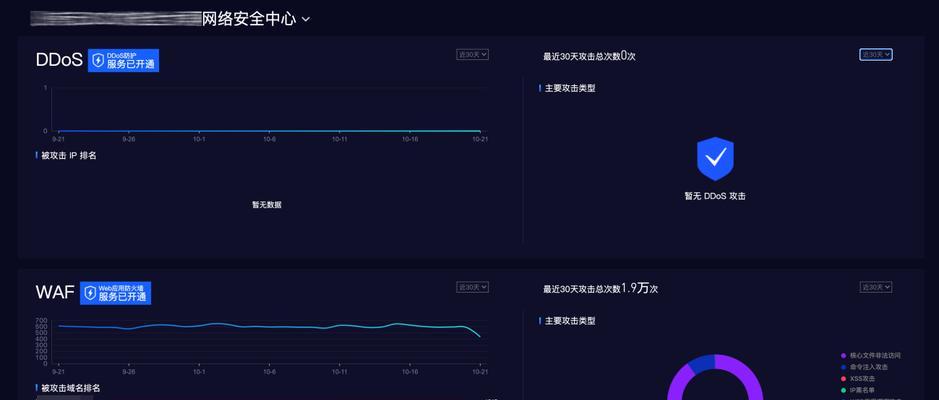This screenshot has height=400, width=939.
Task: Open 近30天 dropdown beside DDoS attack total
Action: [876, 54]
